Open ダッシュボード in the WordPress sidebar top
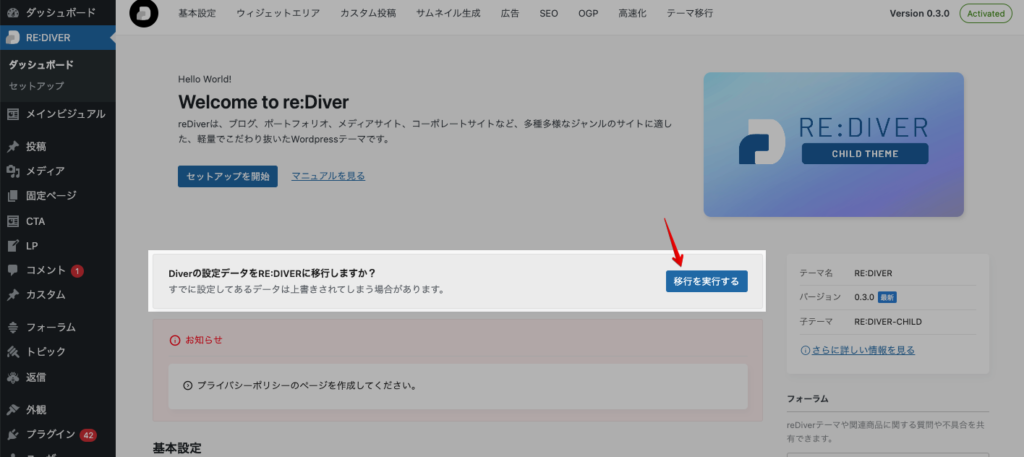This screenshot has width=1024, height=457. pos(60,12)
